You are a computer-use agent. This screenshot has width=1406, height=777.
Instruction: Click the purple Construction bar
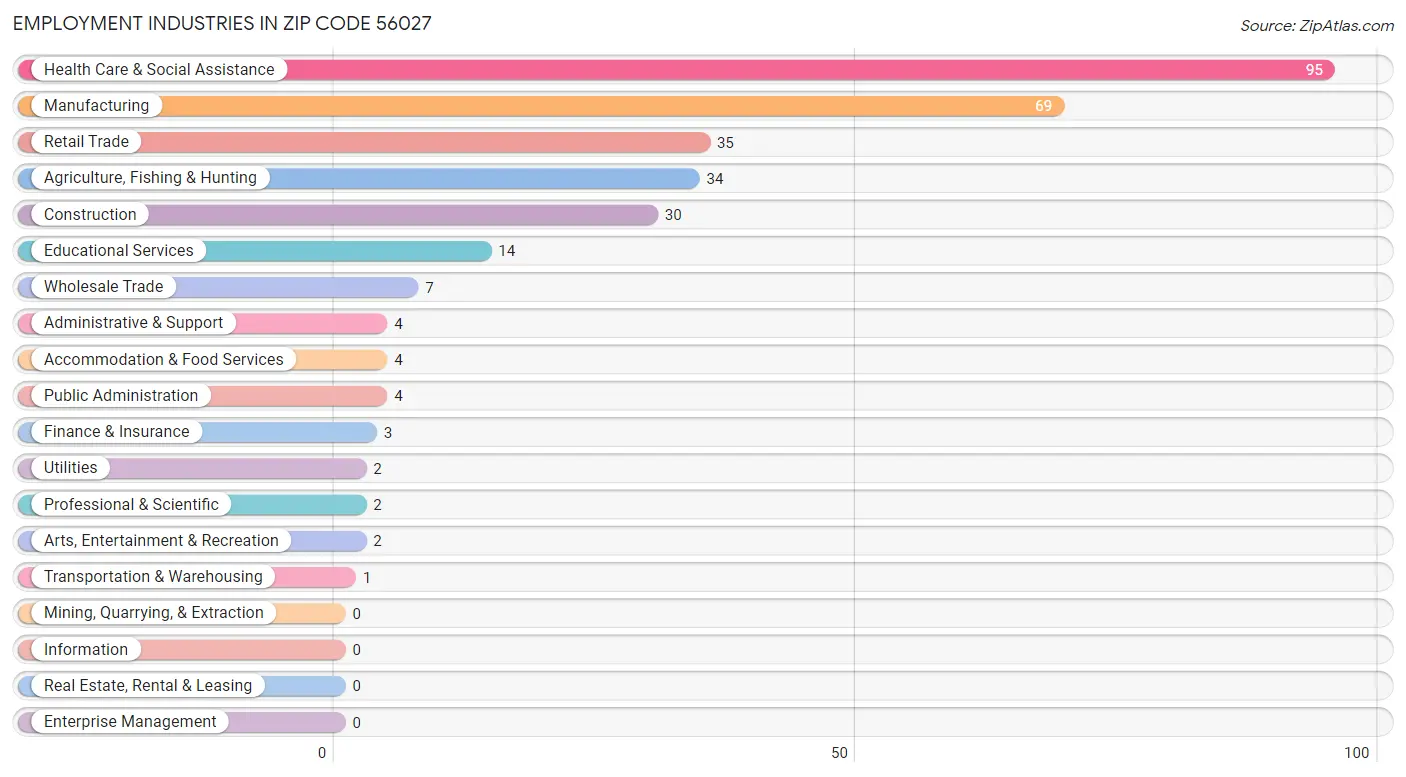tap(338, 215)
